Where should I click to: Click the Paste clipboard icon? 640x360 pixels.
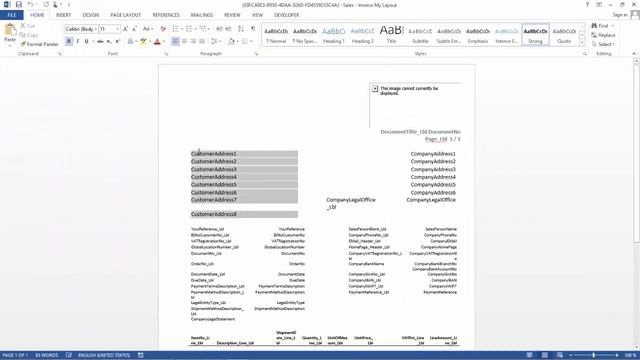tap(10, 30)
